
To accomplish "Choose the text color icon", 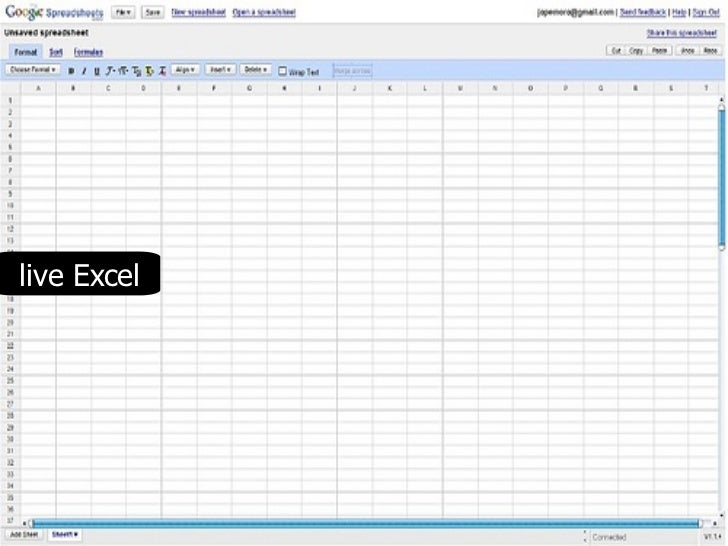I will point(136,71).
